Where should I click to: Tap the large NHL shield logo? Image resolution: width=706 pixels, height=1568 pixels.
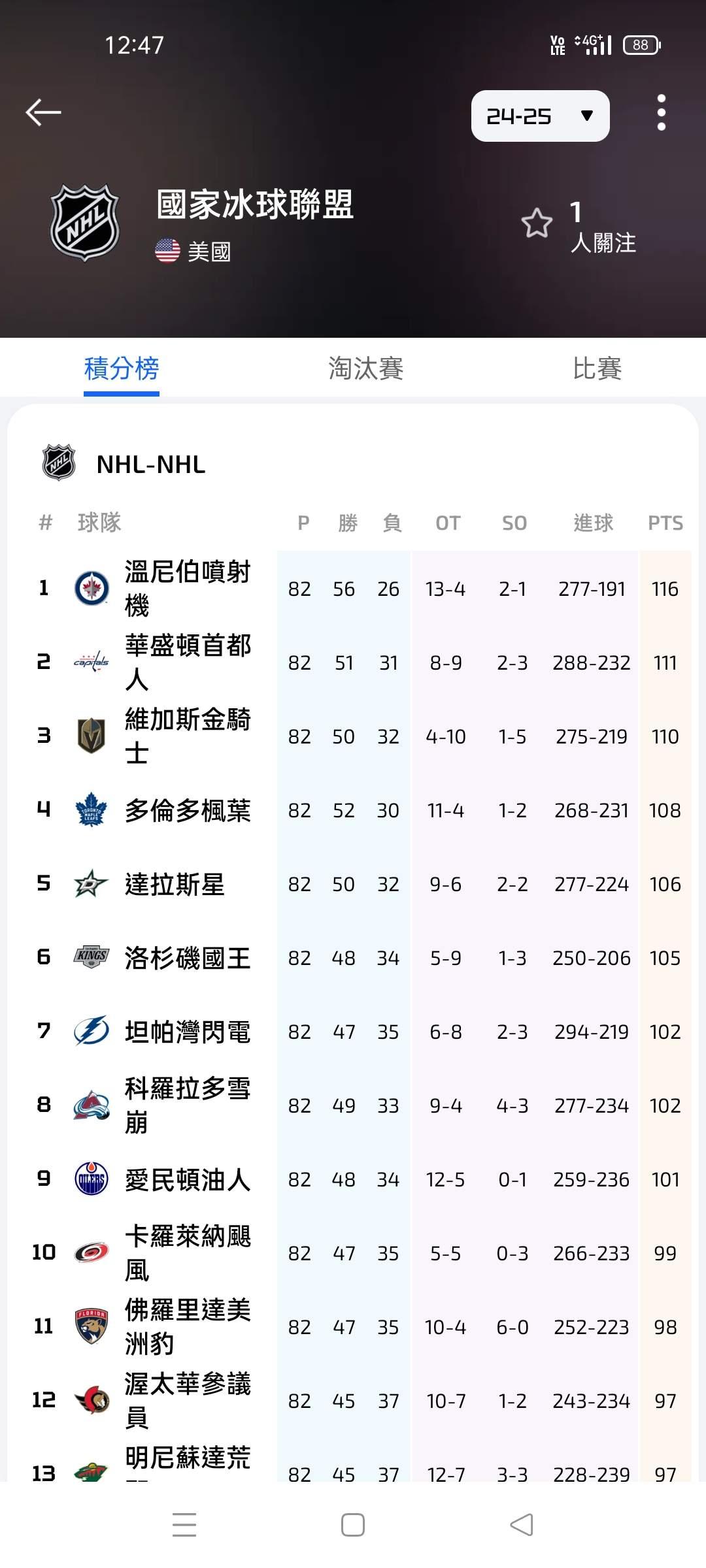pyautogui.click(x=85, y=223)
